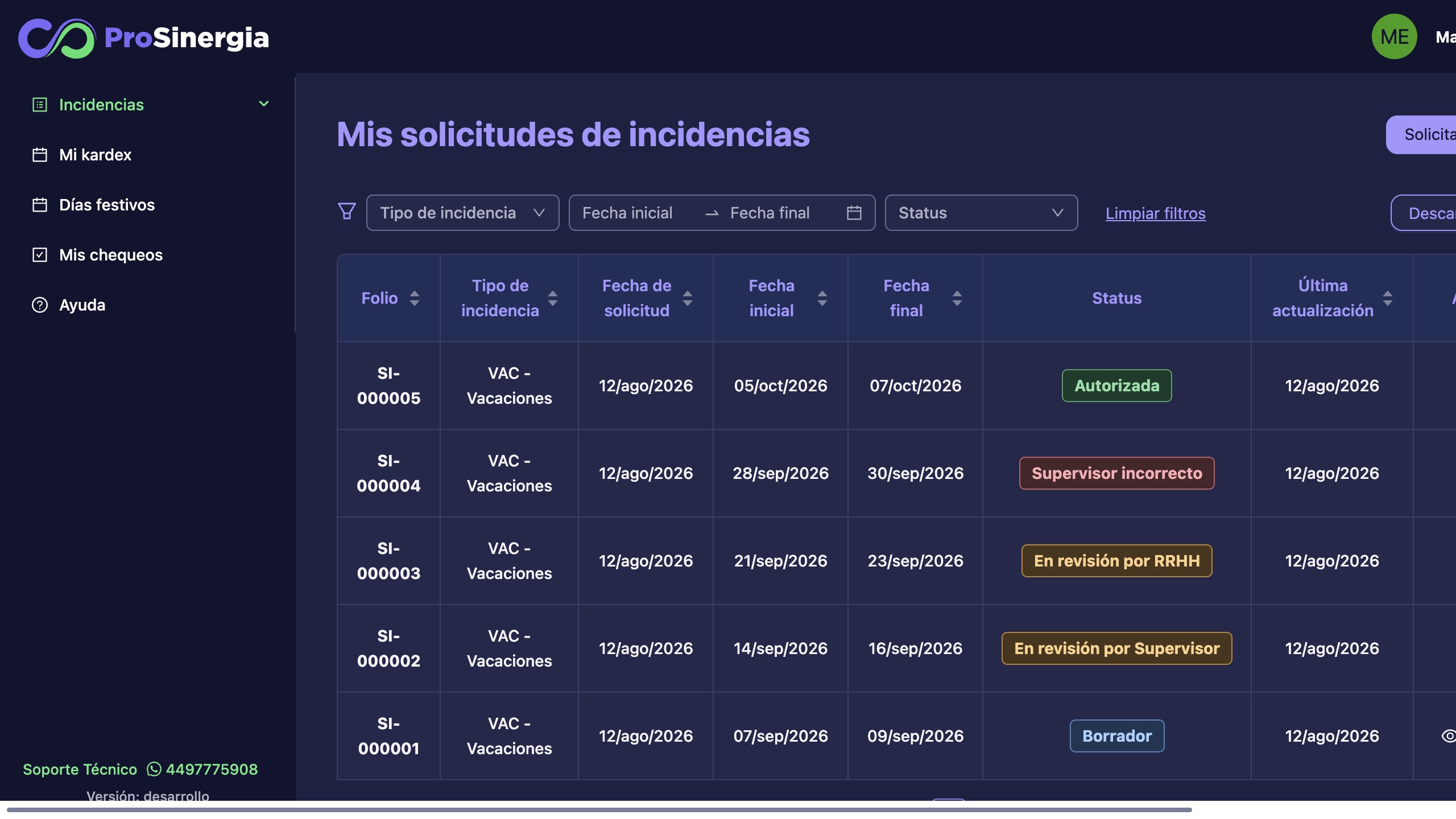Viewport: 1456px width, 819px height.
Task: Select folio SI-000001
Action: point(389,736)
